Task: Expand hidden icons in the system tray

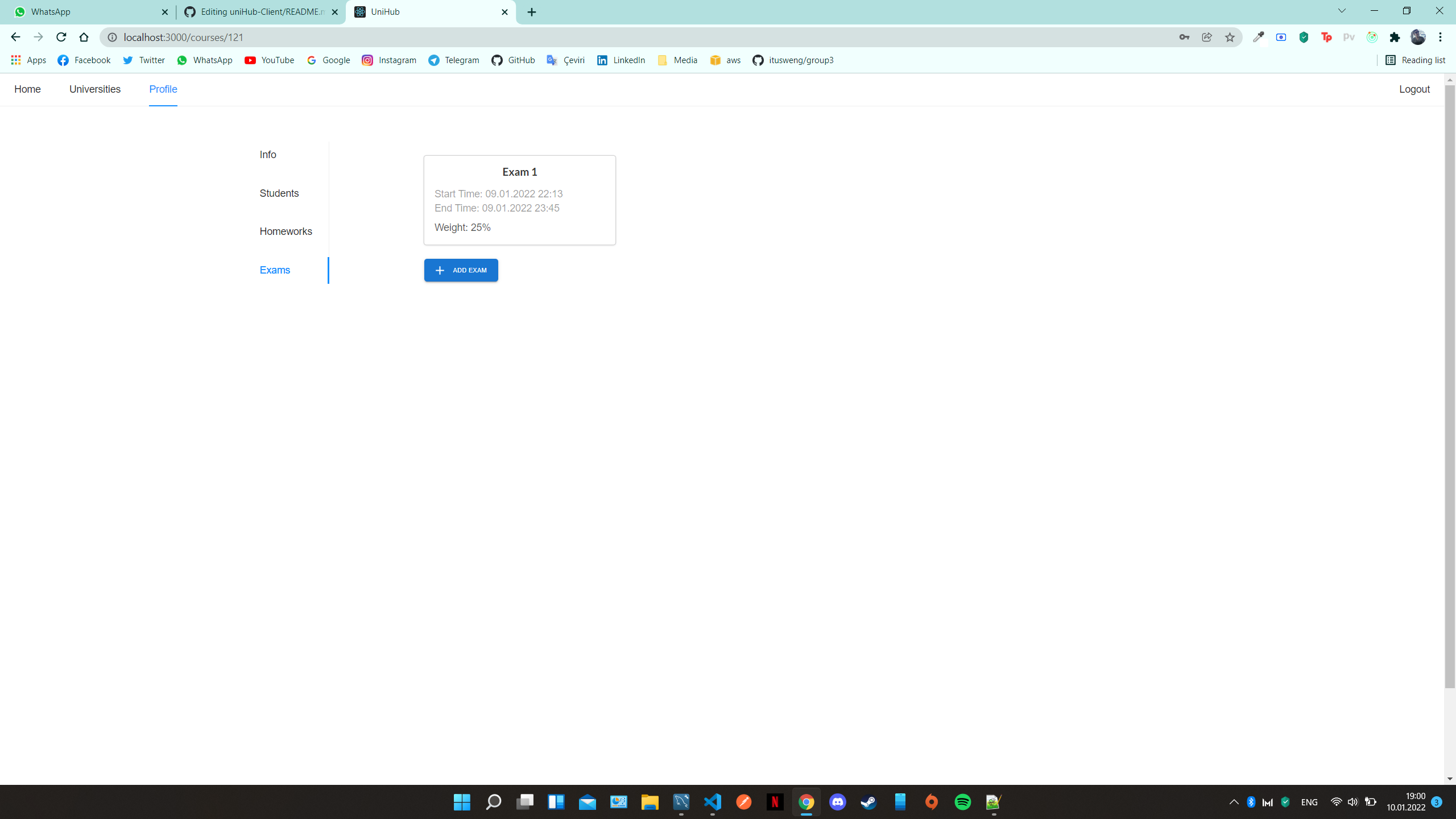Action: tap(1233, 802)
